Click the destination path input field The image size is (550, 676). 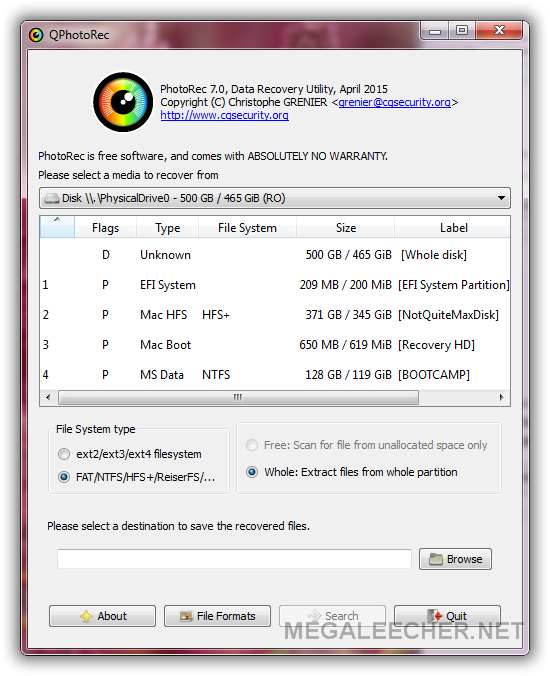234,559
